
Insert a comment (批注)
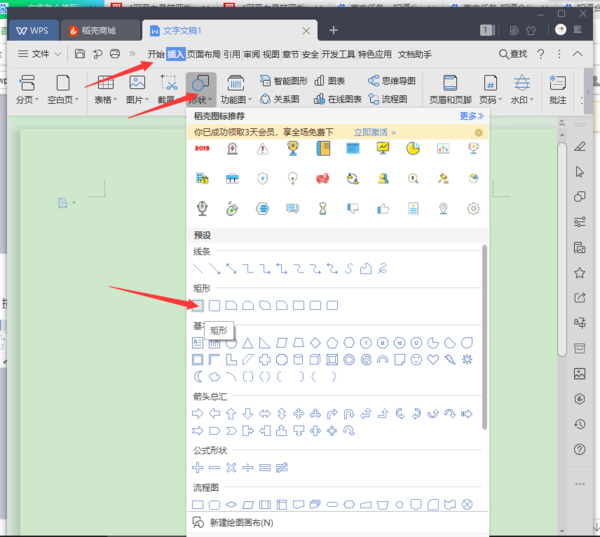[x=558, y=90]
